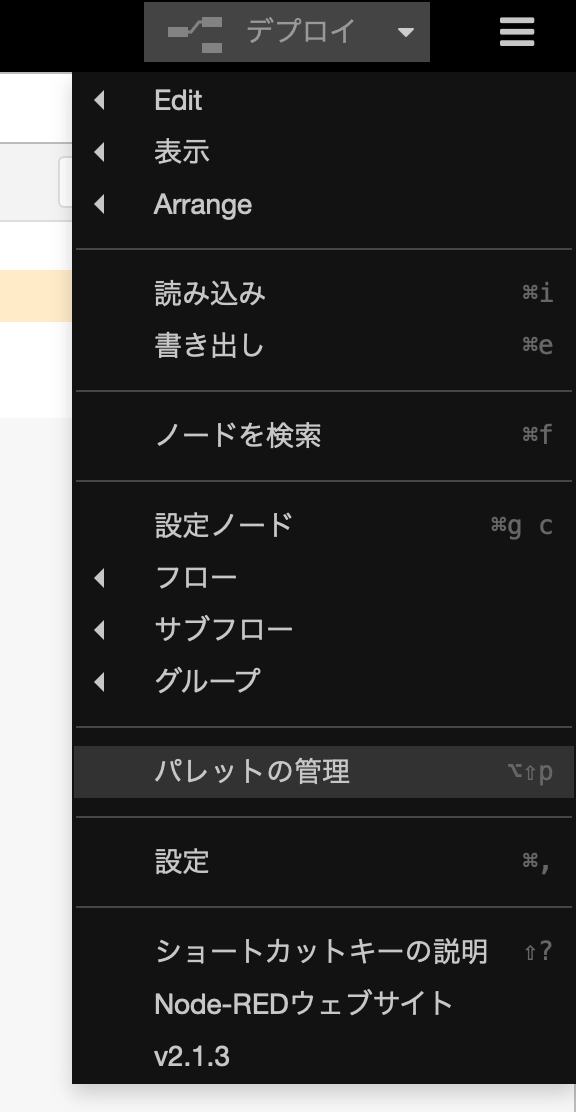Open 設定ノード from the menu
Viewport: 576px width, 1112px height.
(323, 525)
